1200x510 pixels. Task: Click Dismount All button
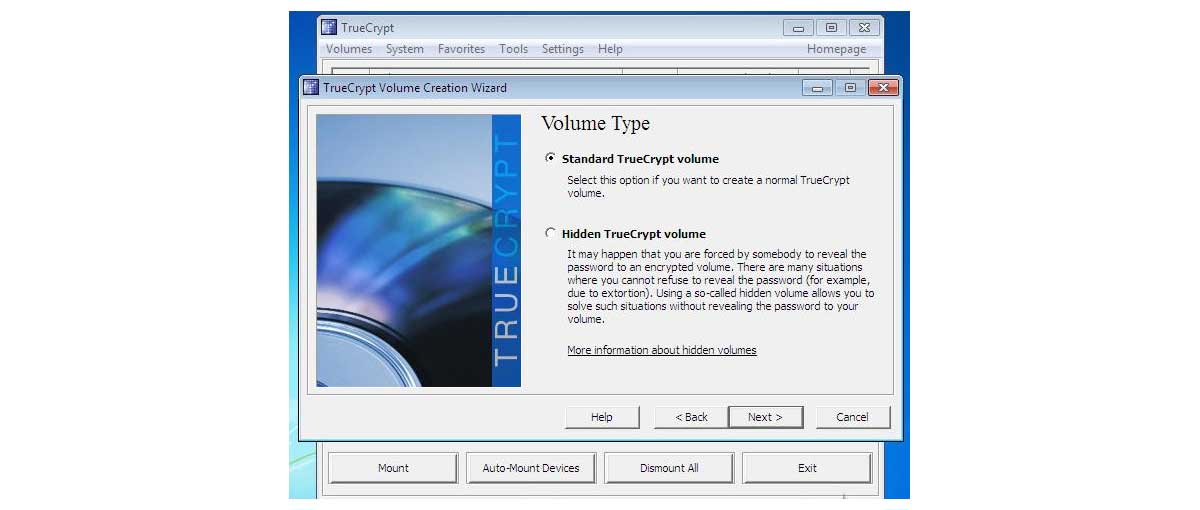669,468
